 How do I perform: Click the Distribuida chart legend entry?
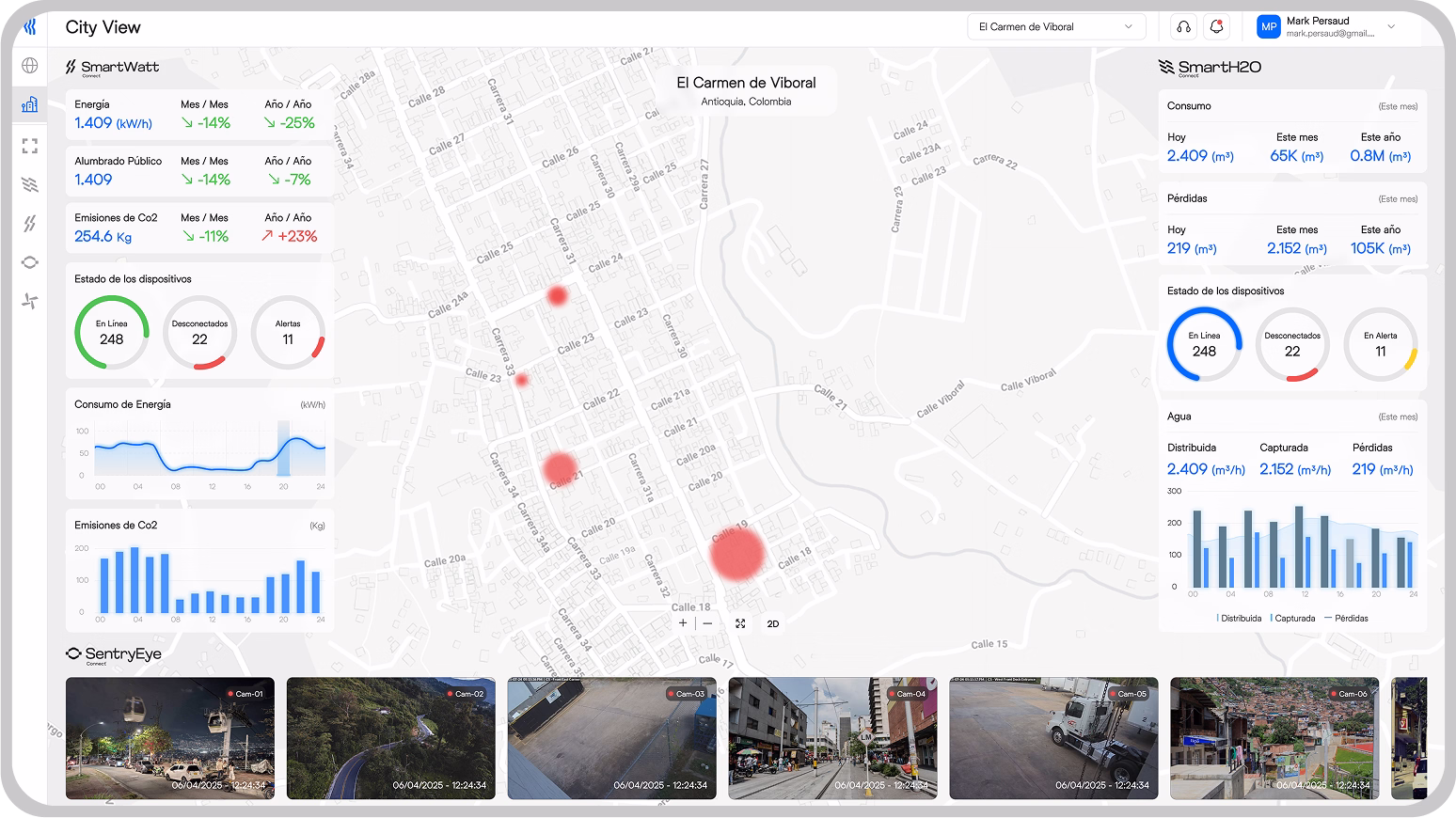[x=1239, y=619]
